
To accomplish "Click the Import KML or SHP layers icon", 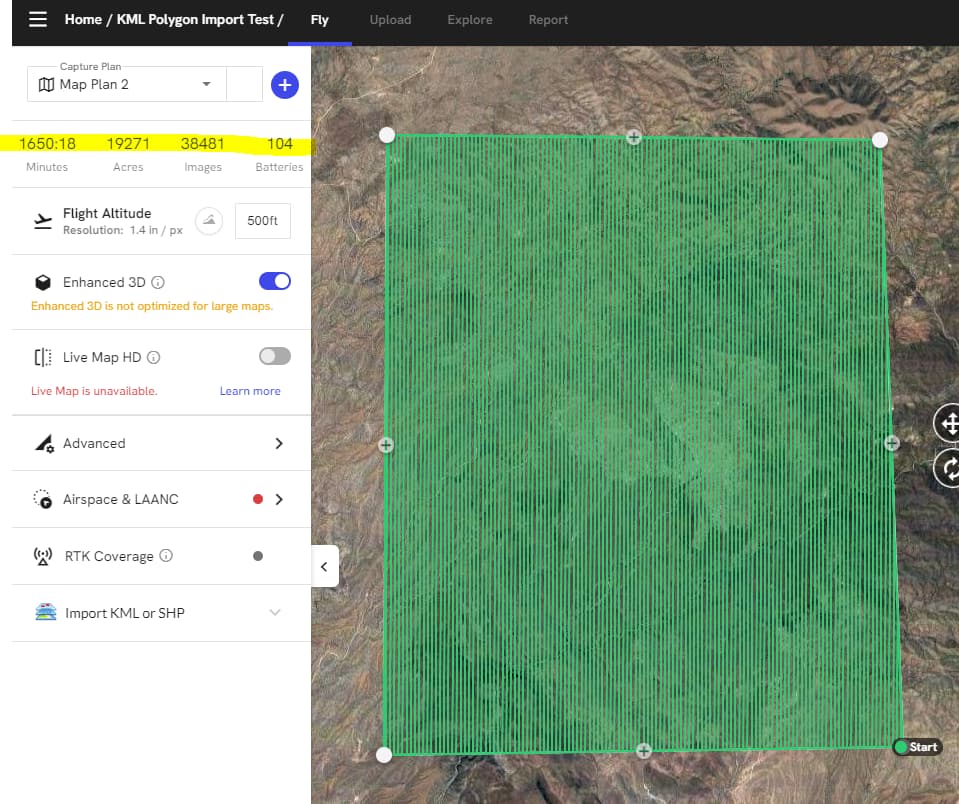I will click(x=45, y=613).
